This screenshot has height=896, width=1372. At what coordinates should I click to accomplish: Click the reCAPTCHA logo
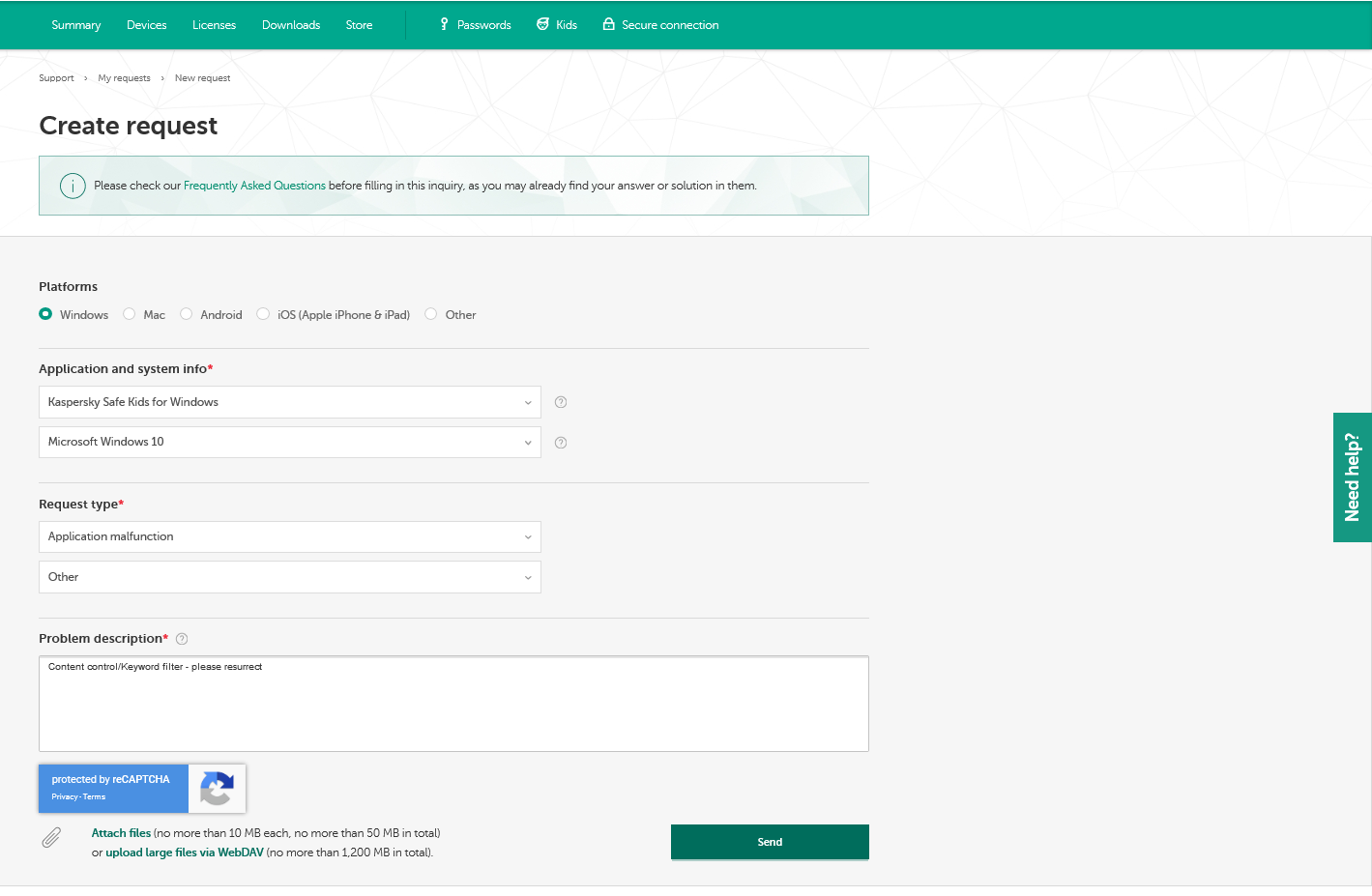click(217, 789)
